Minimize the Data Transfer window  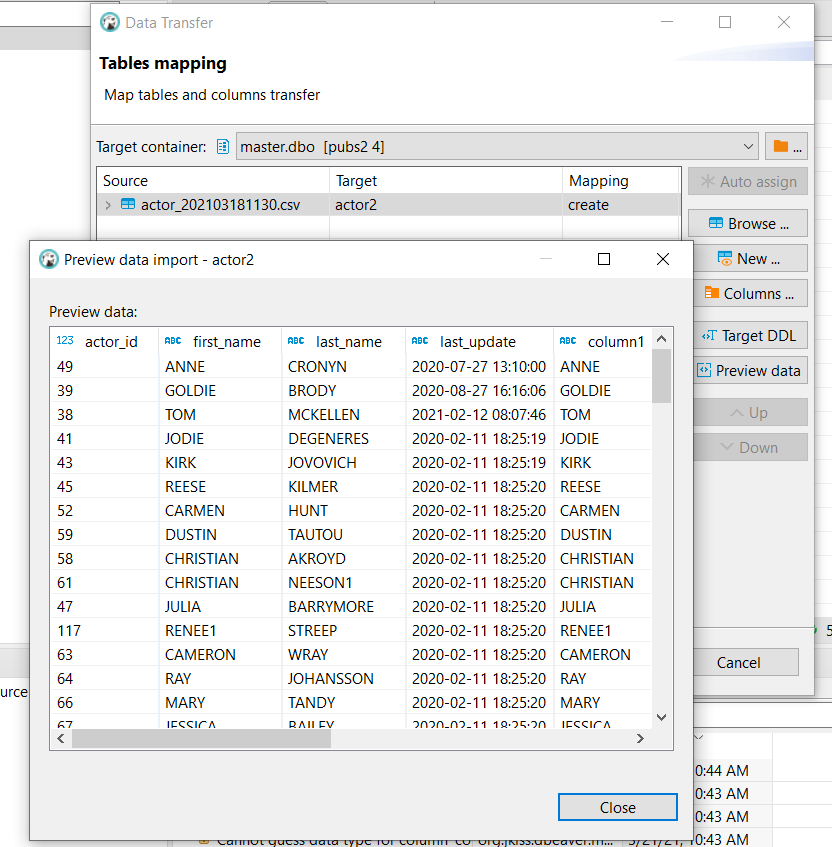(667, 22)
